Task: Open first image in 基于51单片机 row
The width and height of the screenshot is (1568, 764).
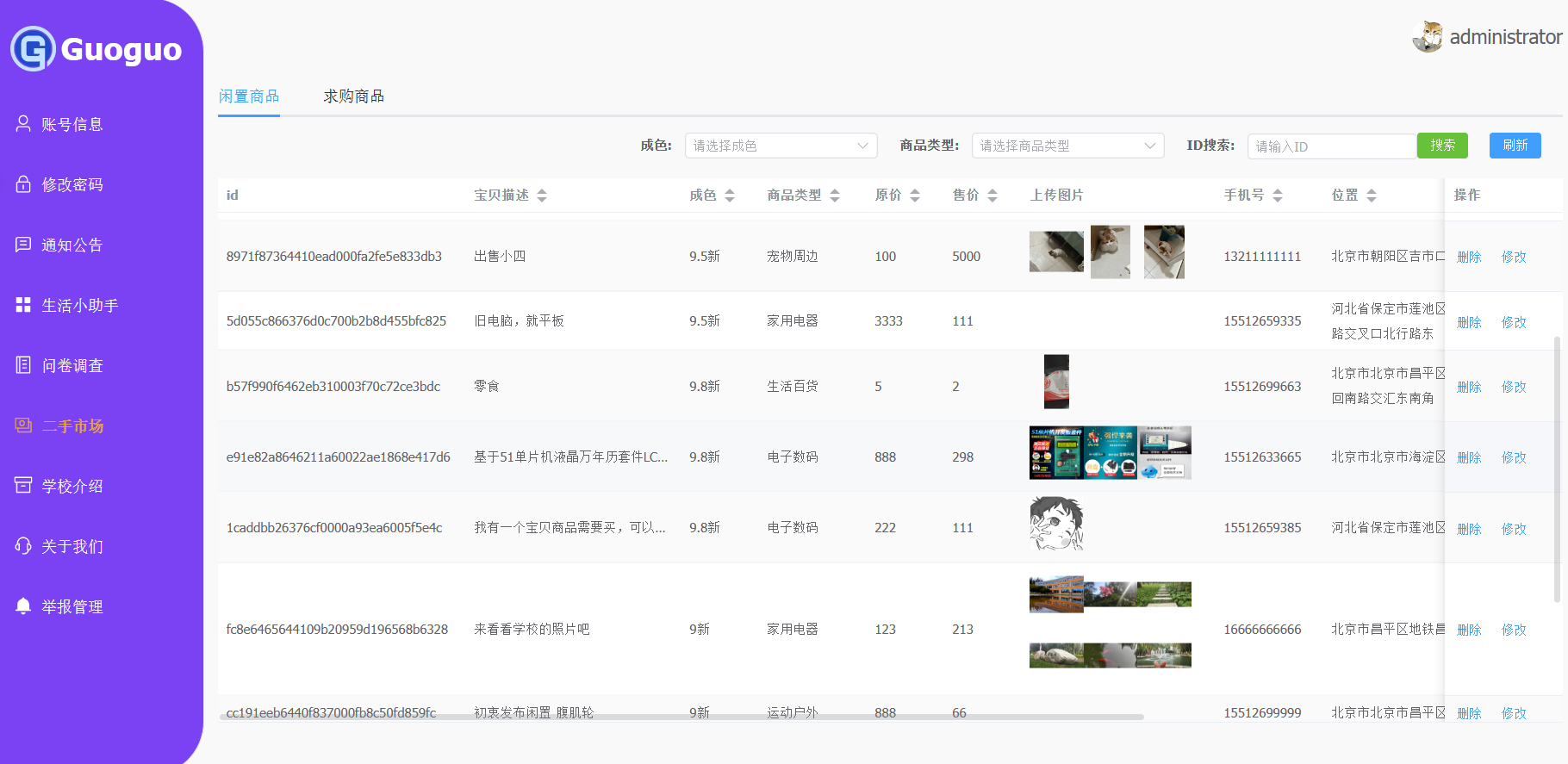Action: tap(1056, 452)
